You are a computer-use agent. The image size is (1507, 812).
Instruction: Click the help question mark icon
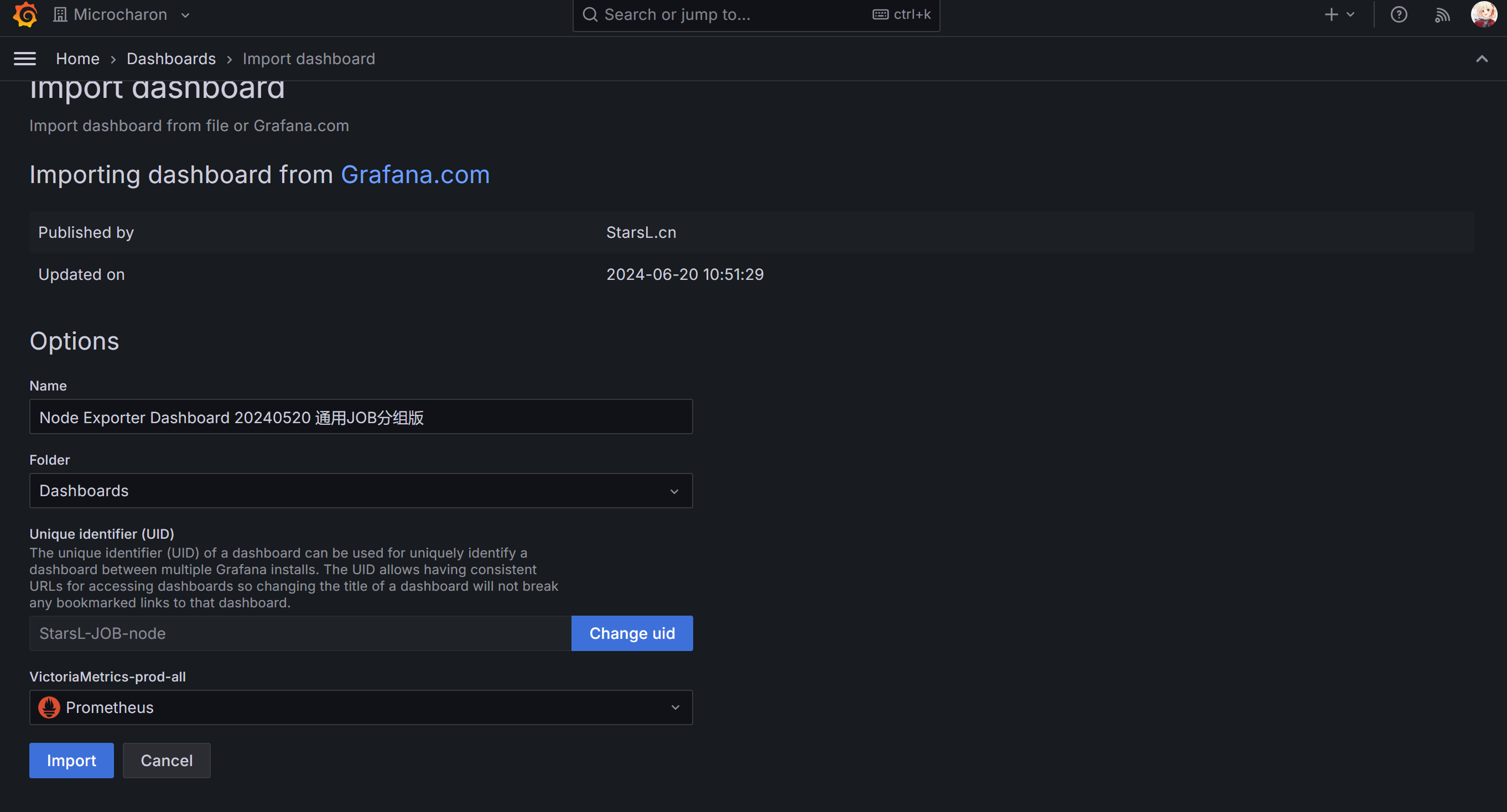point(1398,14)
